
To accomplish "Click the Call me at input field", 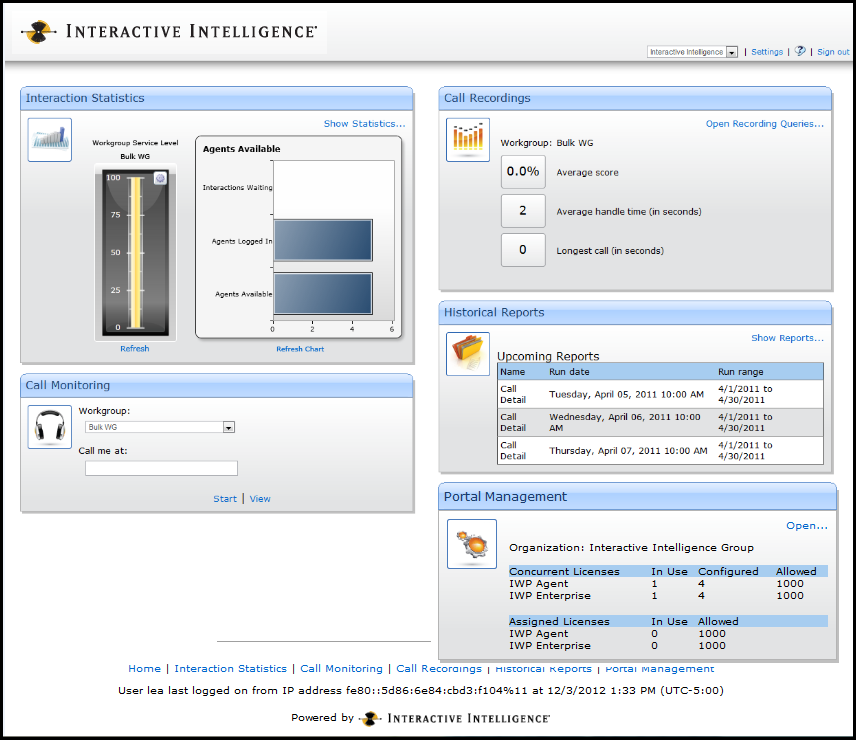I will pyautogui.click(x=161, y=468).
